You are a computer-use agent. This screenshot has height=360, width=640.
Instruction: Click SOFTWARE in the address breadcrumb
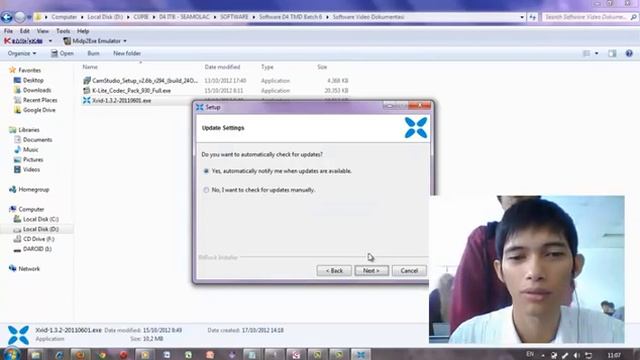tap(234, 17)
